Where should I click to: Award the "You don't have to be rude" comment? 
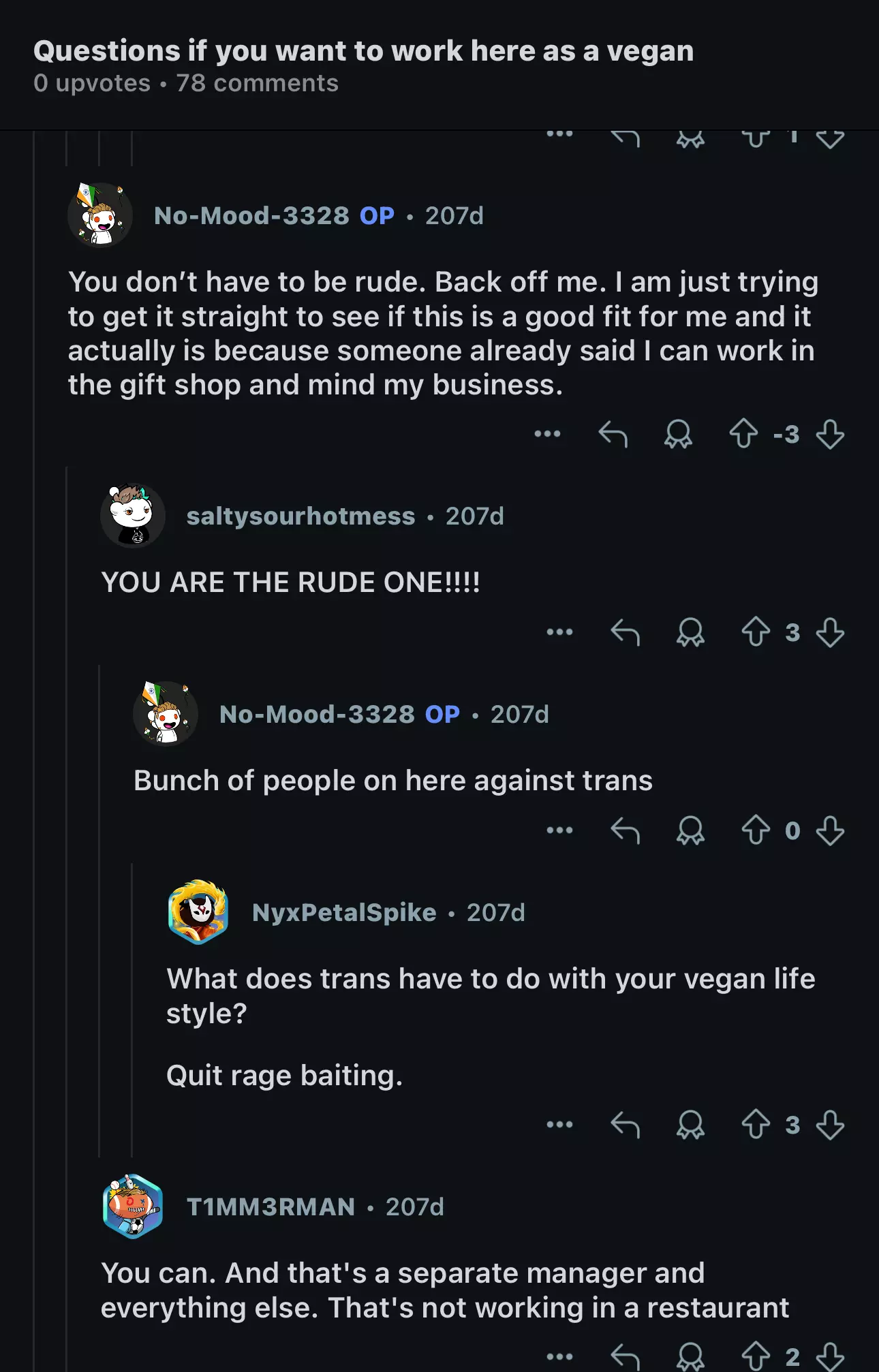click(x=678, y=434)
